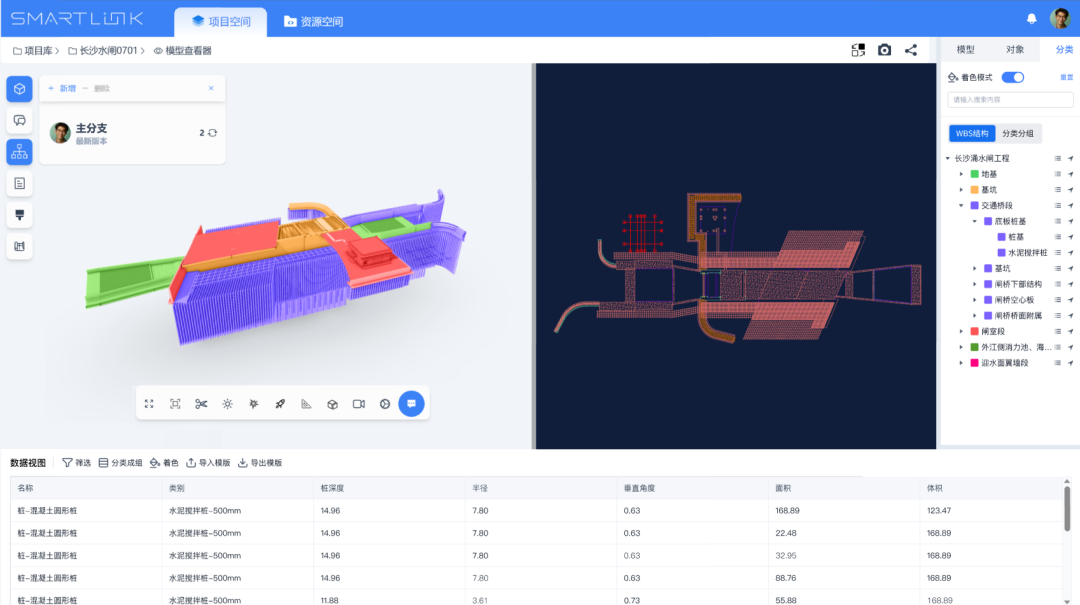The image size is (1080, 605).
Task: Click the QR code scan icon
Action: tap(858, 50)
